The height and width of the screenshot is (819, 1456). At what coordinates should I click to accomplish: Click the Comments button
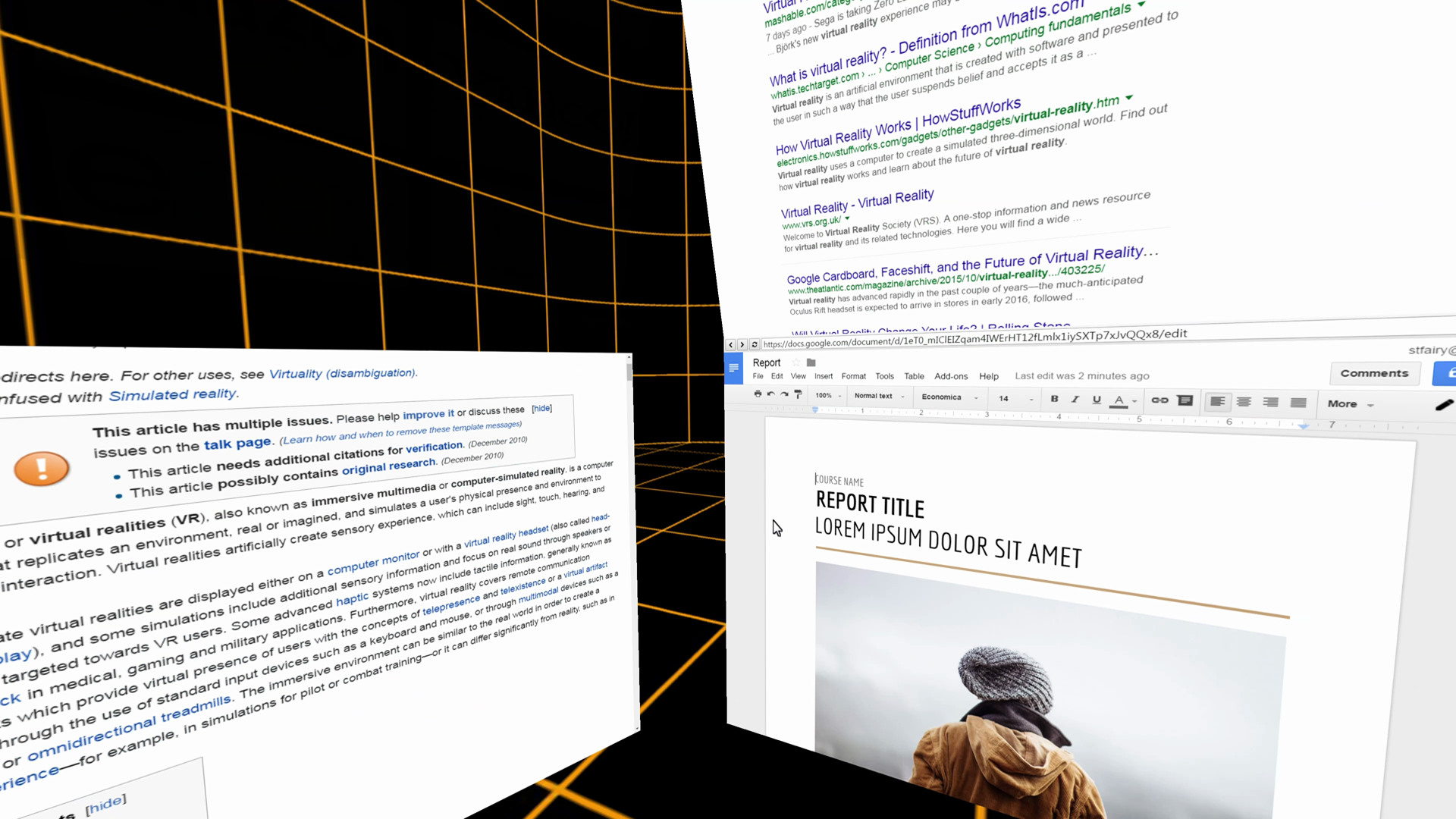tap(1373, 373)
